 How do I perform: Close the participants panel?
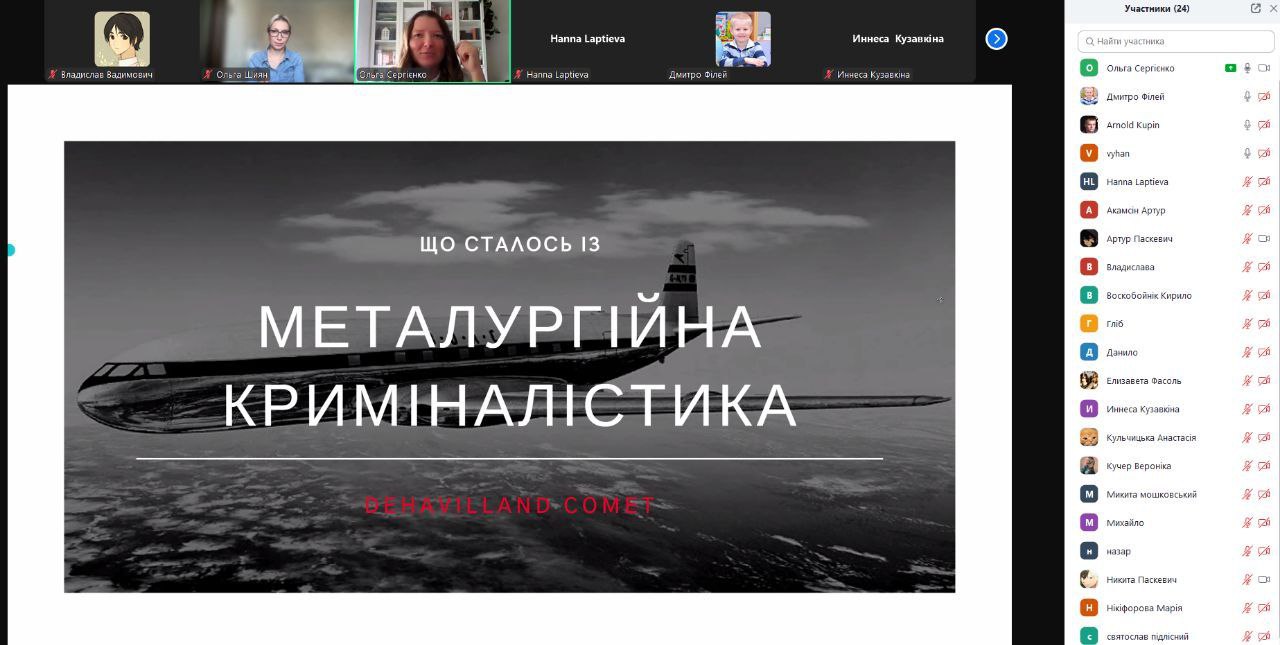point(1273,9)
